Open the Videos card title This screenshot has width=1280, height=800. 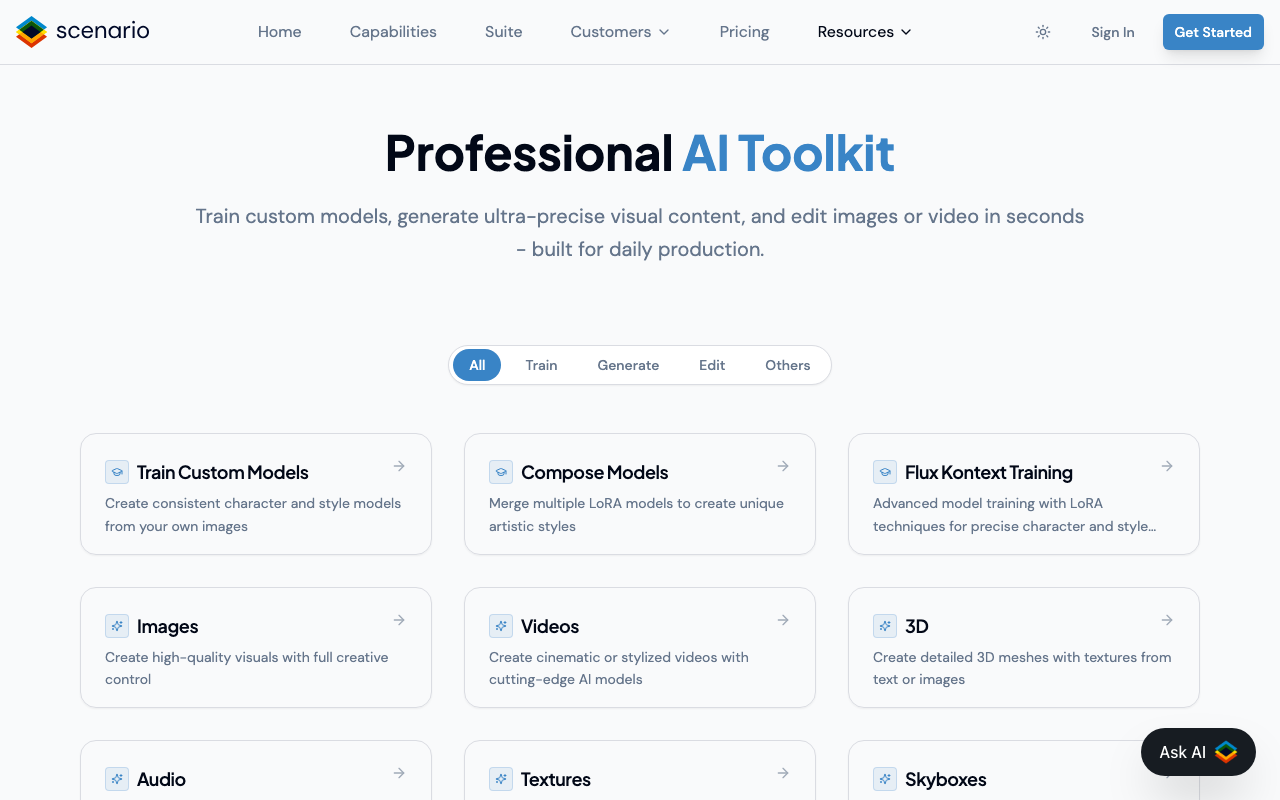[x=550, y=626]
